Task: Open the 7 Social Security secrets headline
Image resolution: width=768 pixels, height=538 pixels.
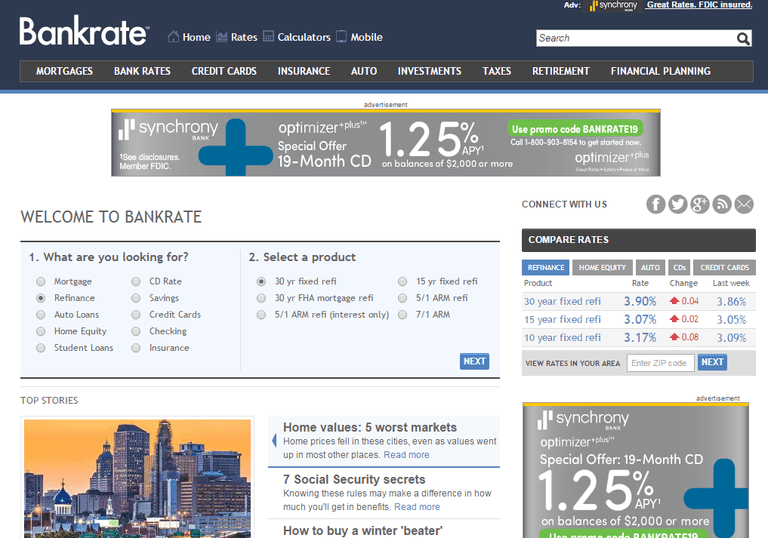Action: pos(354,479)
